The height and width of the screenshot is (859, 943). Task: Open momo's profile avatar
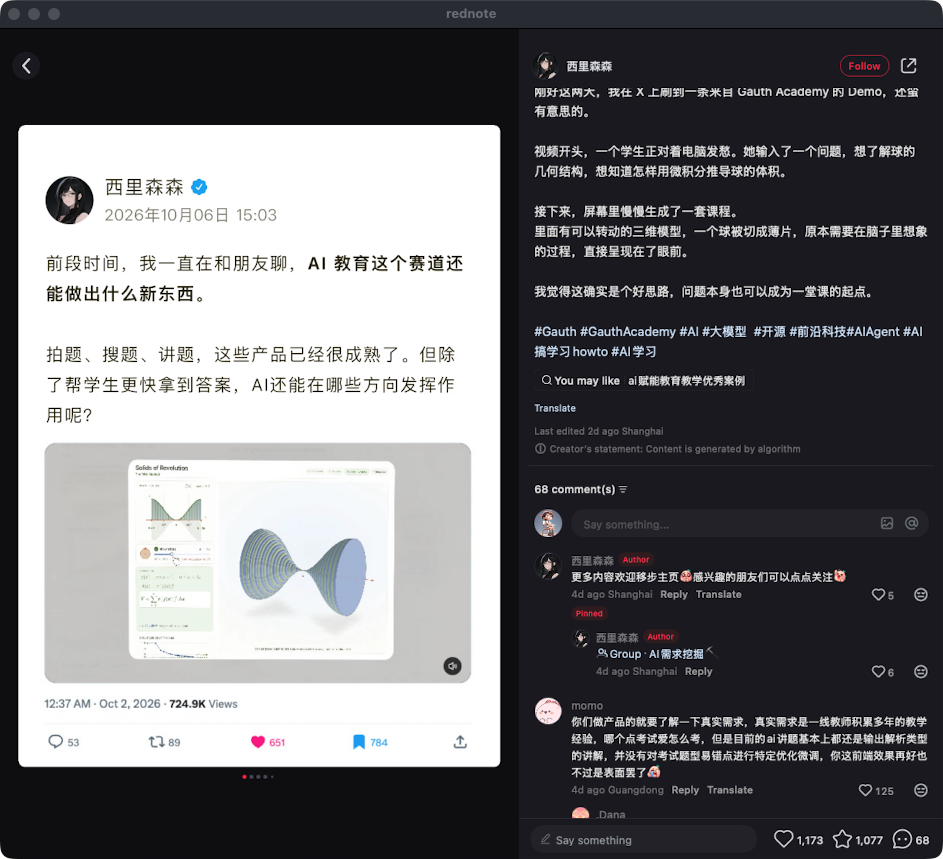tap(548, 711)
